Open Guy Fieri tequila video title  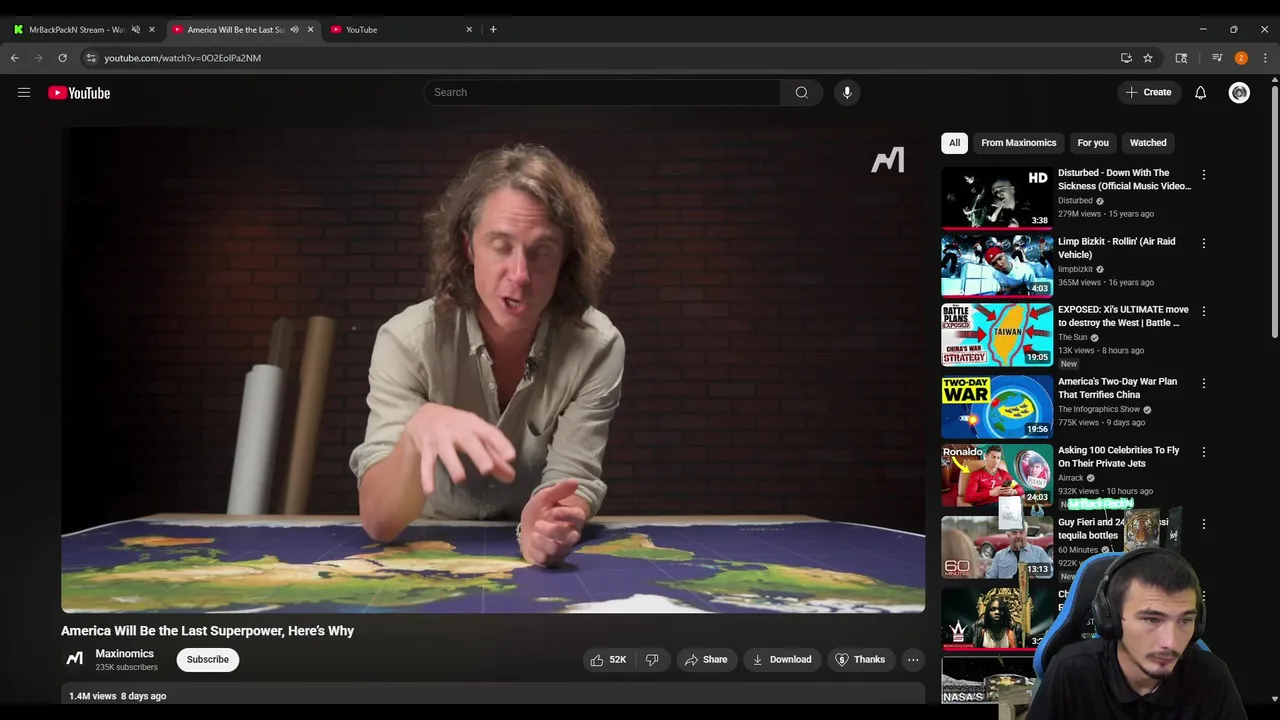[1113, 529]
